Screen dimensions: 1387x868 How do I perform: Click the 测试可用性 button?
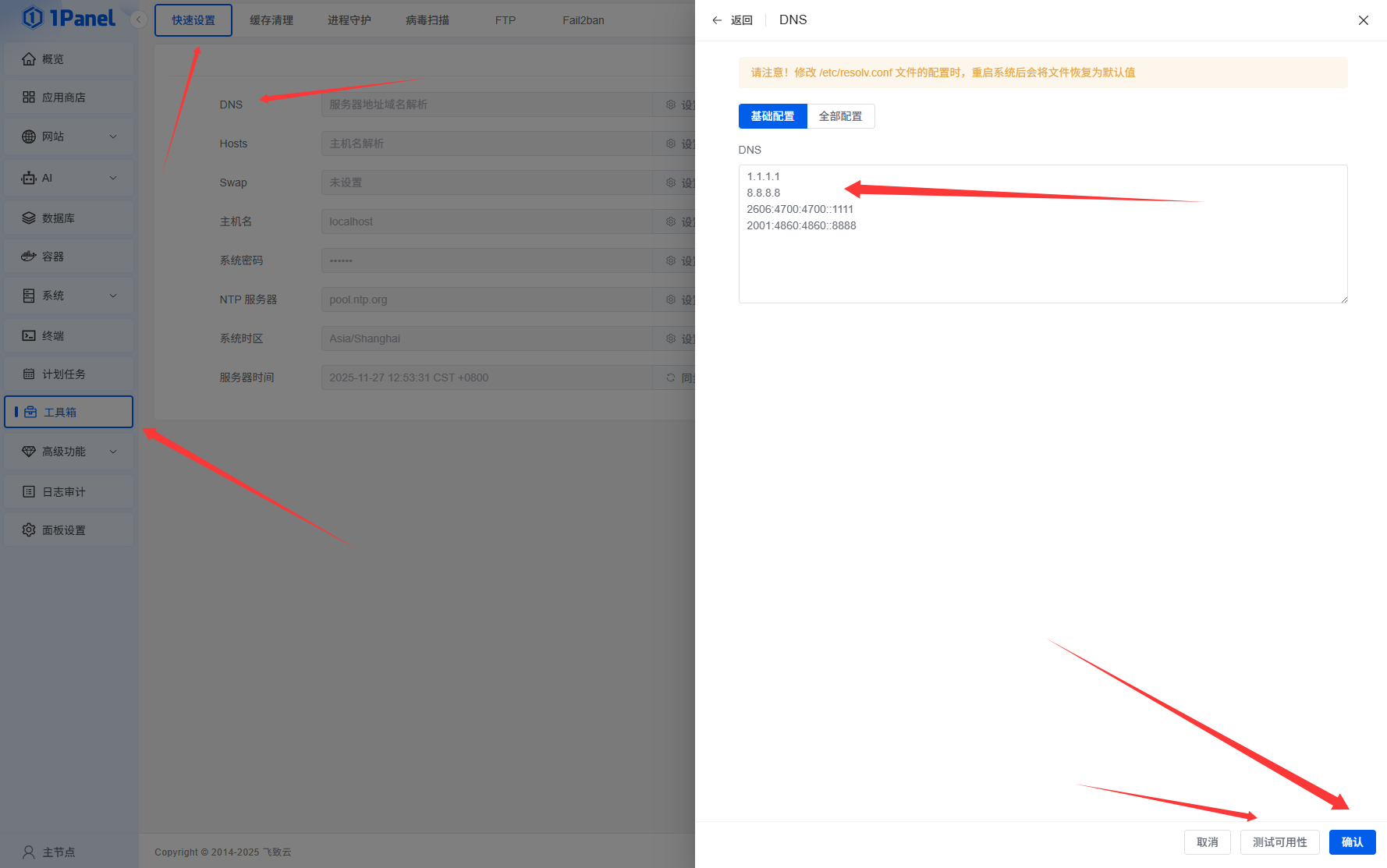click(x=1279, y=842)
